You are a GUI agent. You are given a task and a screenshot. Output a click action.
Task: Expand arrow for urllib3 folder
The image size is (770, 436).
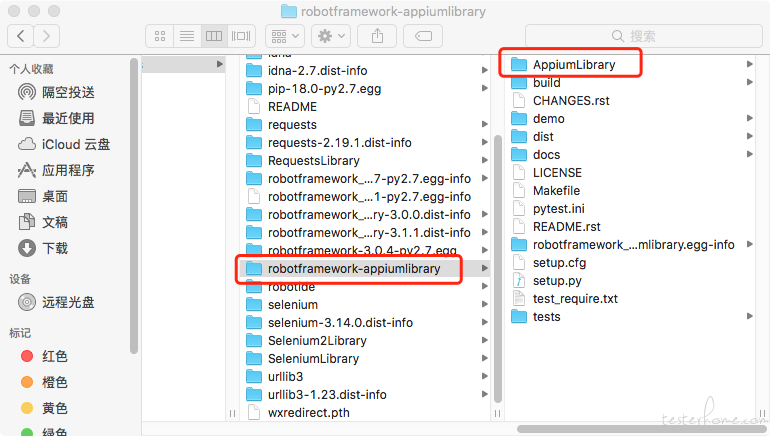point(485,377)
